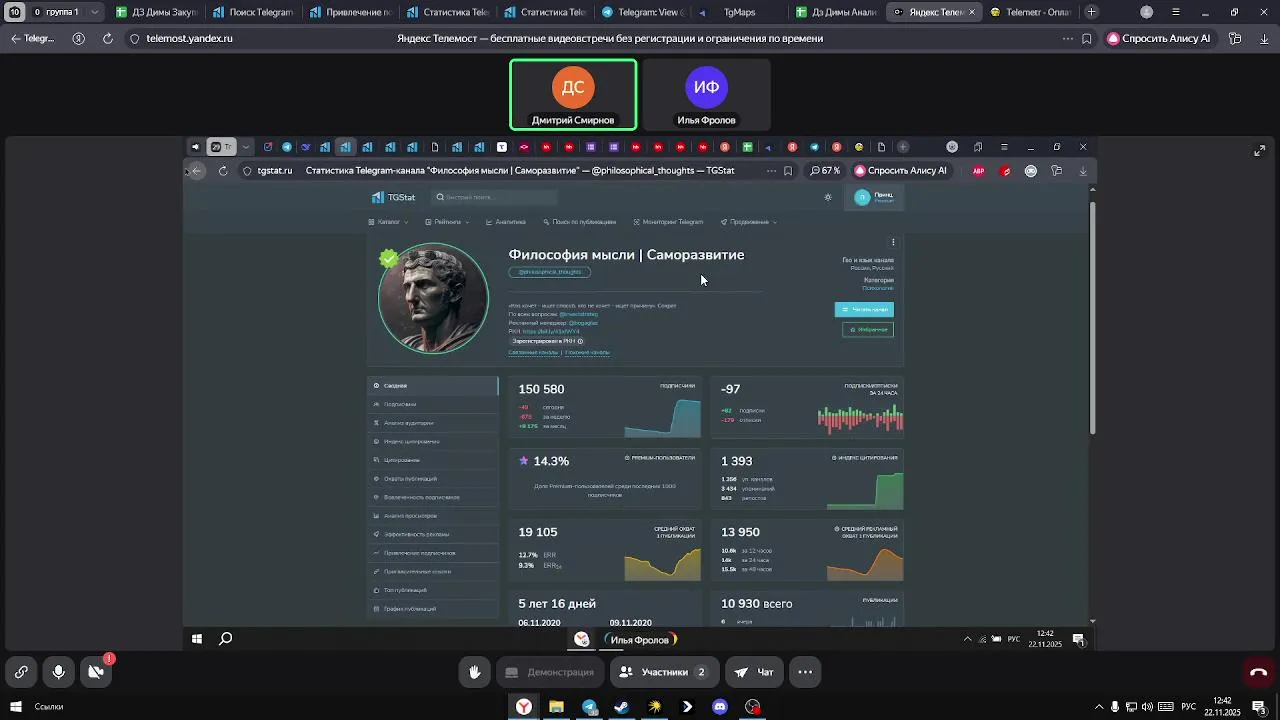
Task: Open File Explorer from the taskbar
Action: 557,707
